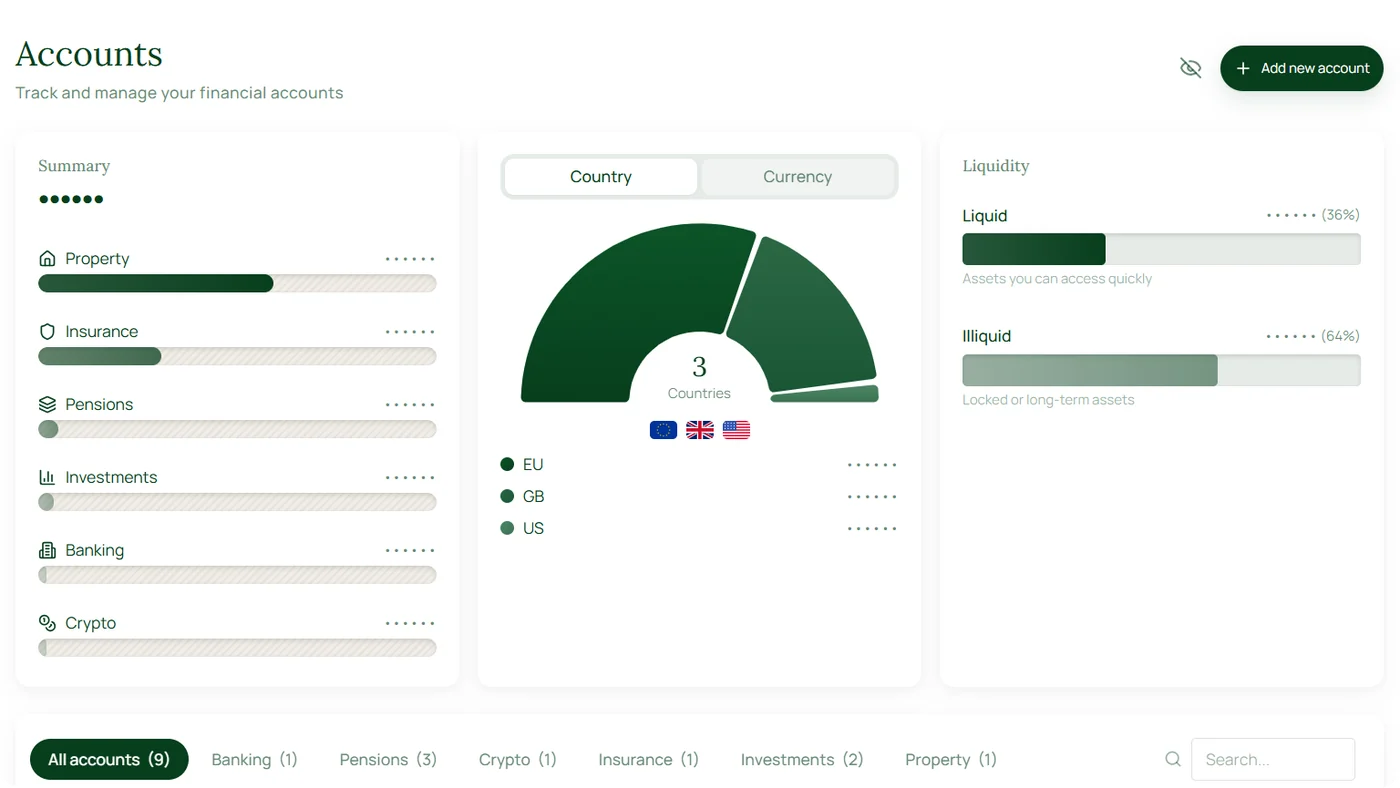Select the United Kingdom flag icon
This screenshot has width=1400, height=788.
(700, 430)
